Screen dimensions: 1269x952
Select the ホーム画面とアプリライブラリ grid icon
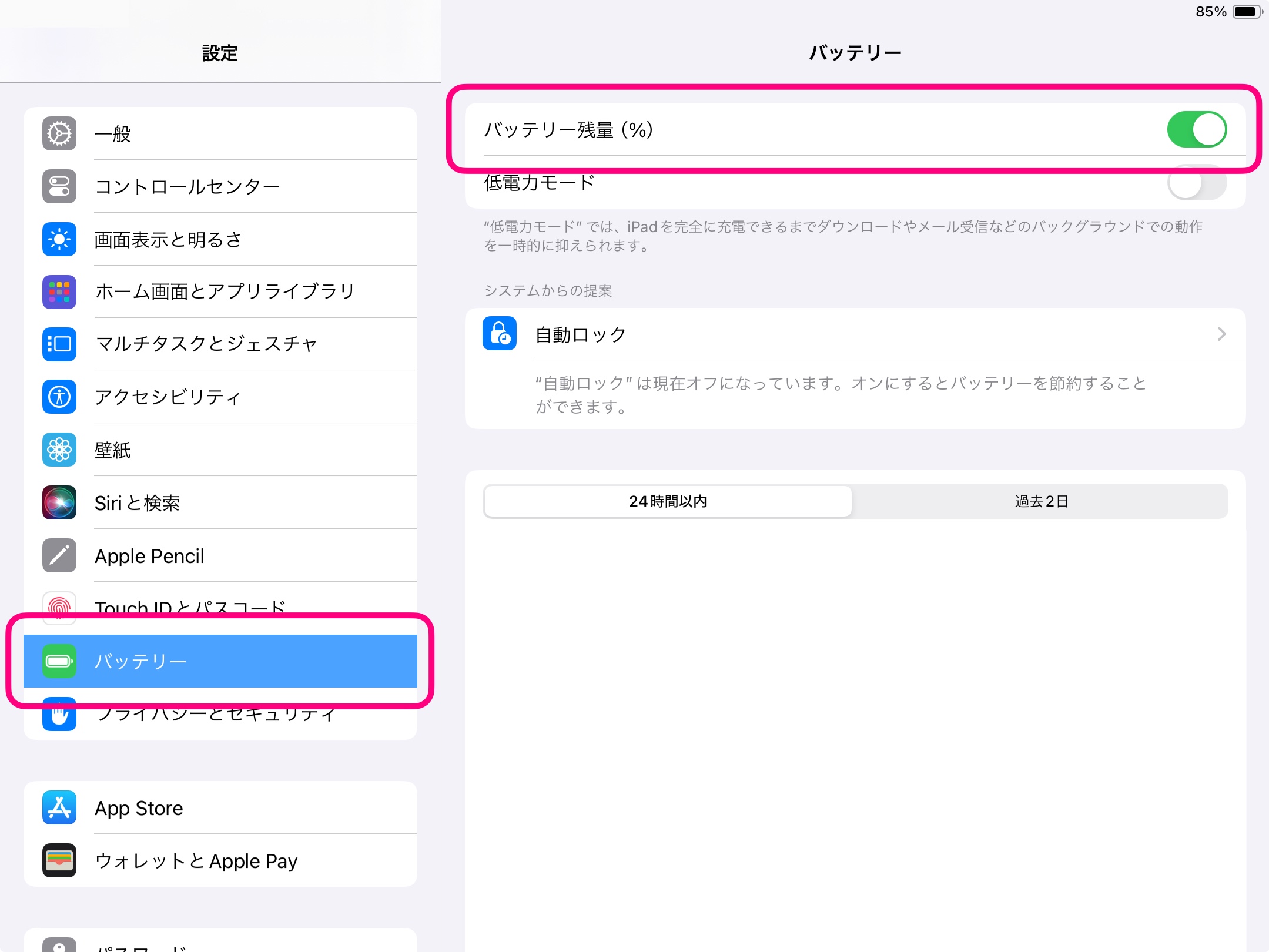(x=59, y=291)
